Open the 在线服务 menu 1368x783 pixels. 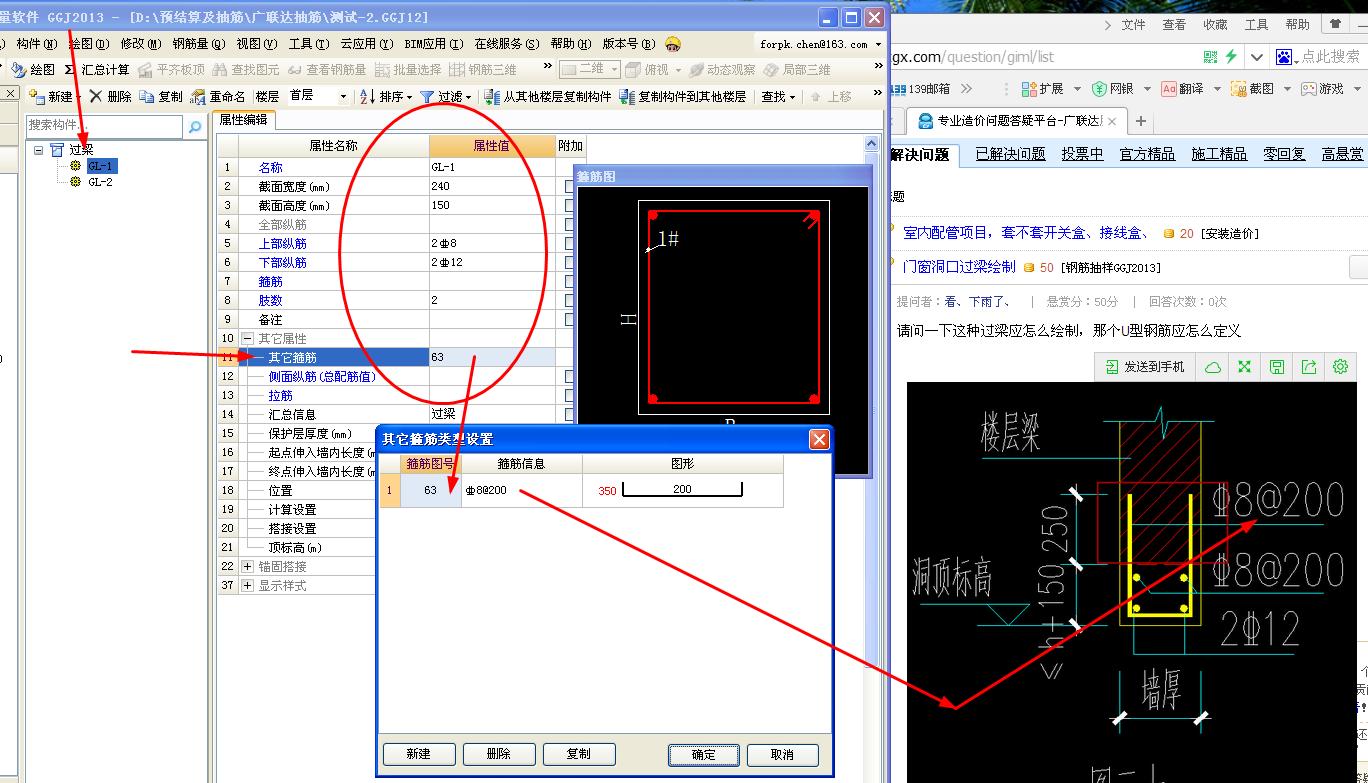[506, 44]
